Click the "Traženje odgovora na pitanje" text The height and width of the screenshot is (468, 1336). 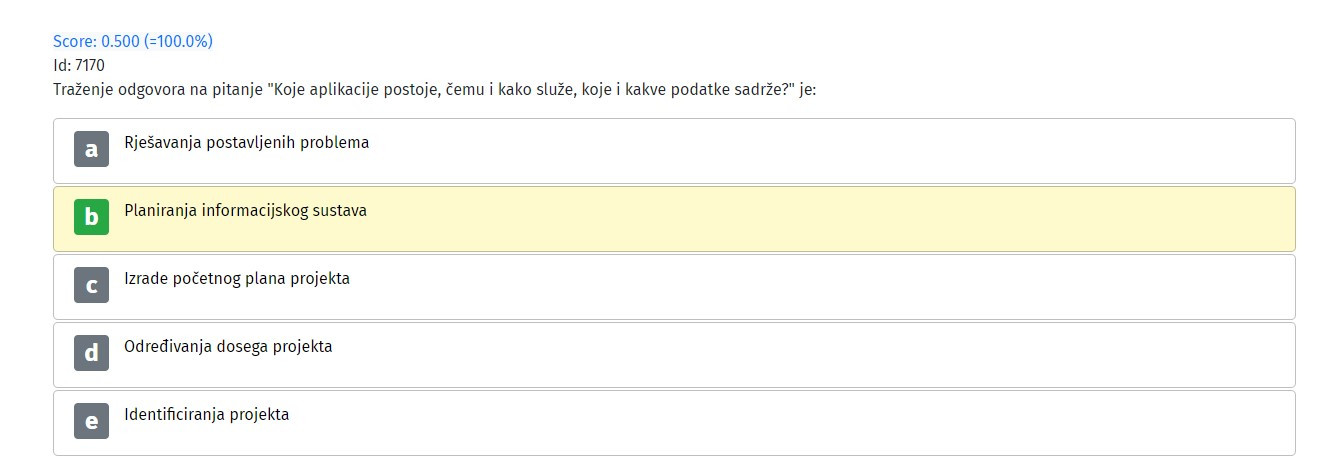[157, 90]
